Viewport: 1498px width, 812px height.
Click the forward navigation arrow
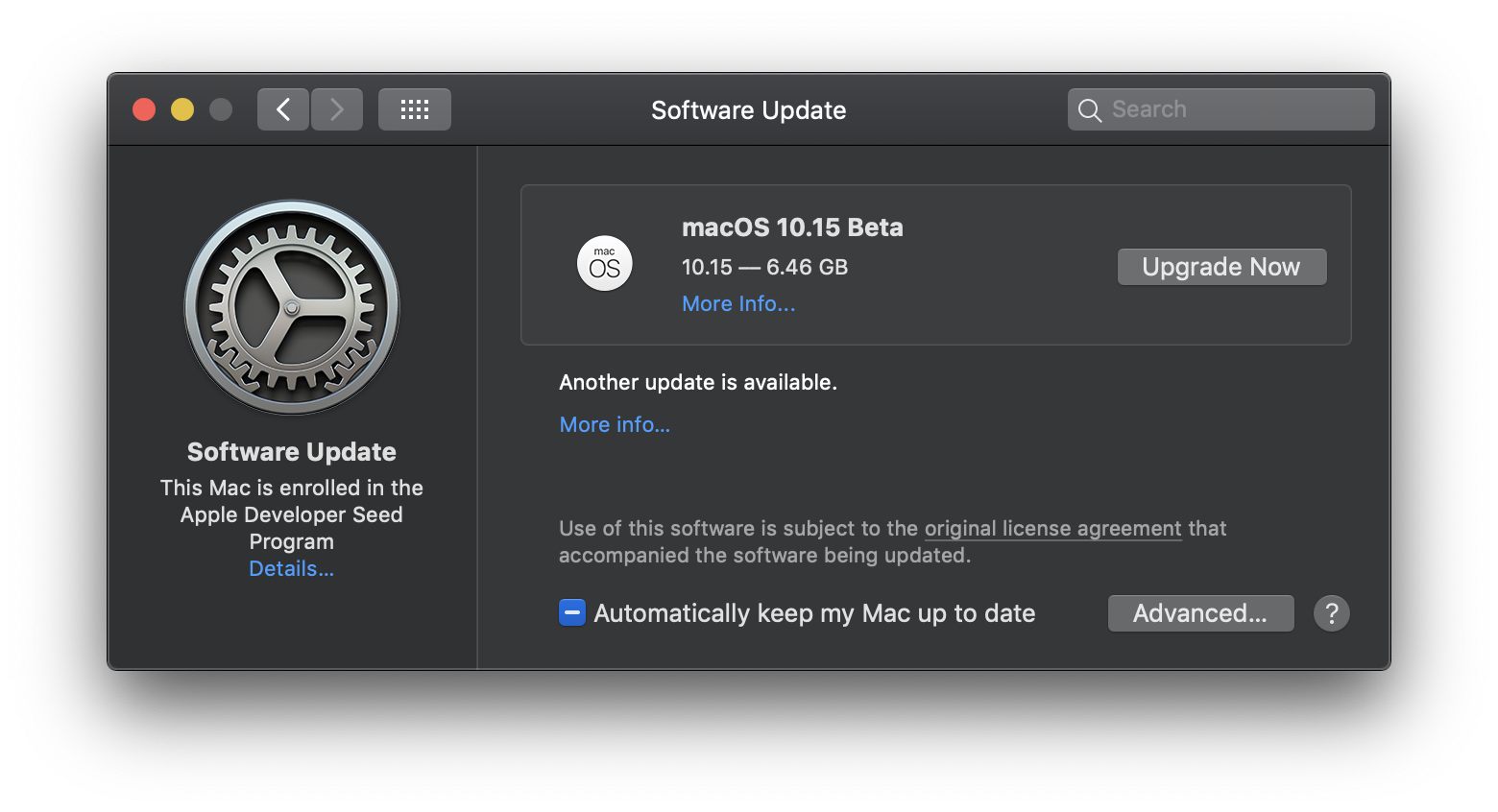[x=336, y=108]
